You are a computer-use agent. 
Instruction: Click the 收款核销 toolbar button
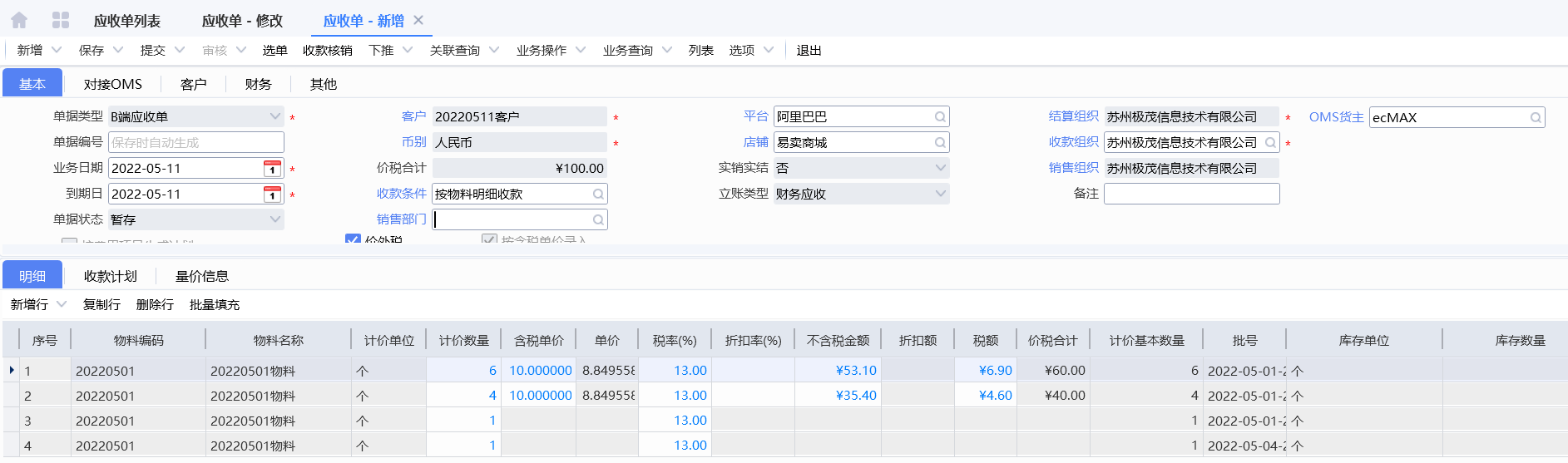[x=328, y=50]
